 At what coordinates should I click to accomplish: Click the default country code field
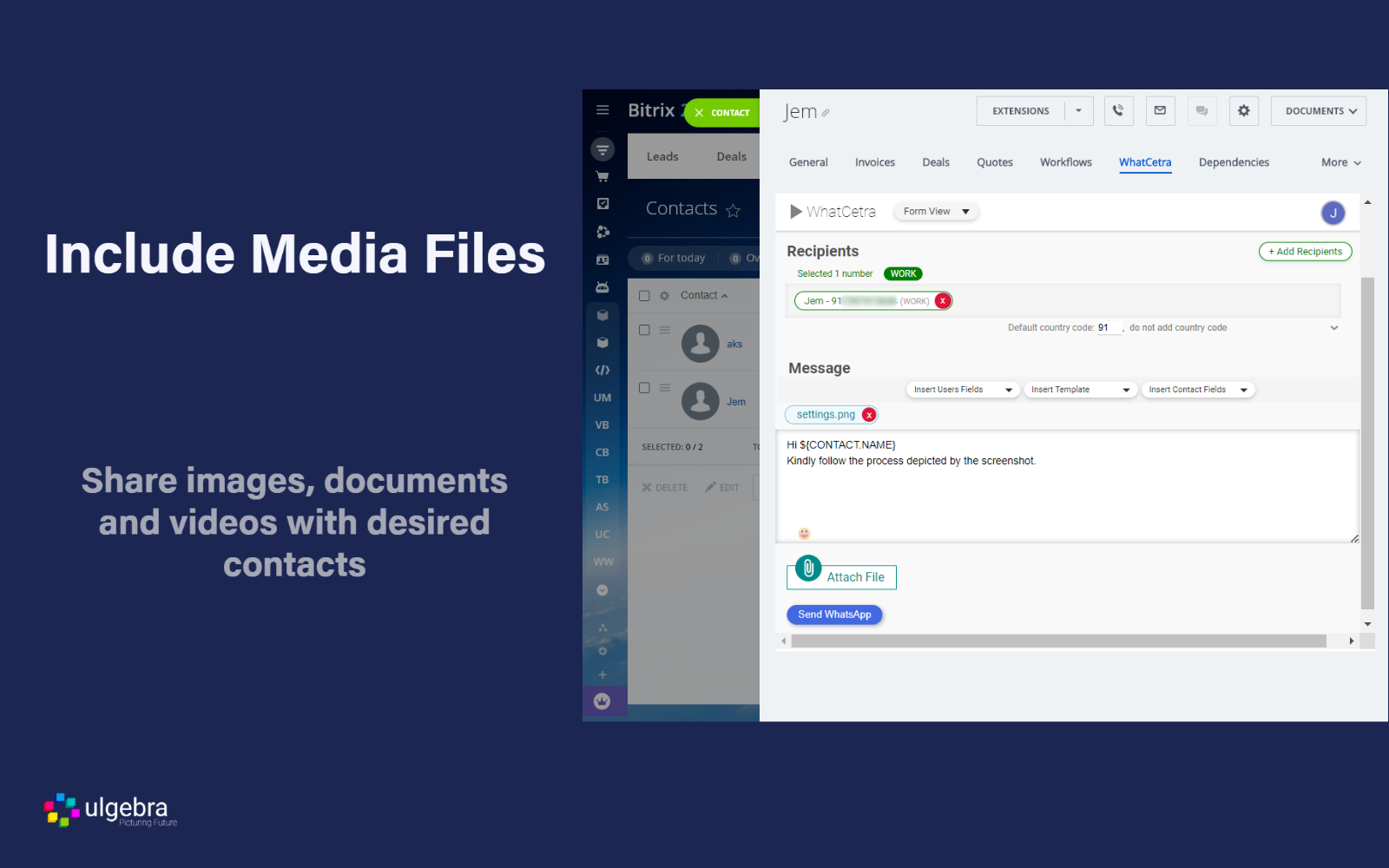tap(1109, 328)
